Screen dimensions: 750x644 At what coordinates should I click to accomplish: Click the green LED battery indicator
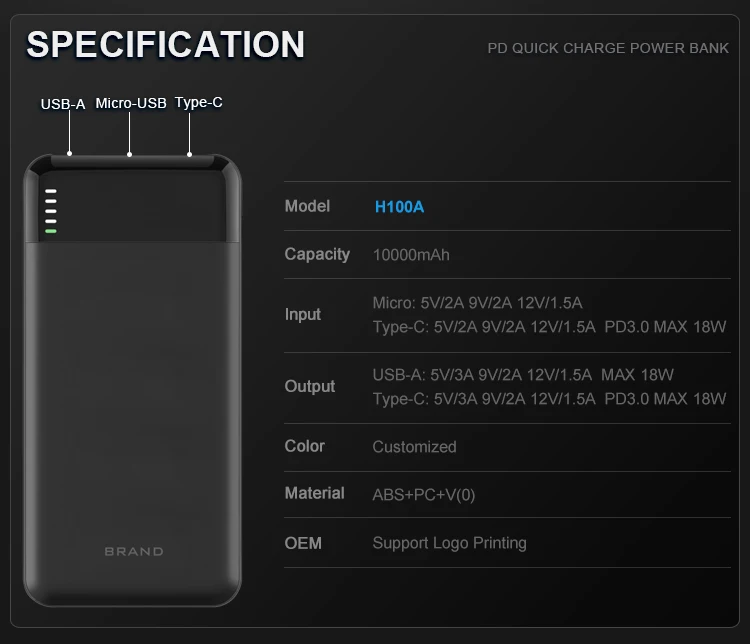(x=50, y=232)
